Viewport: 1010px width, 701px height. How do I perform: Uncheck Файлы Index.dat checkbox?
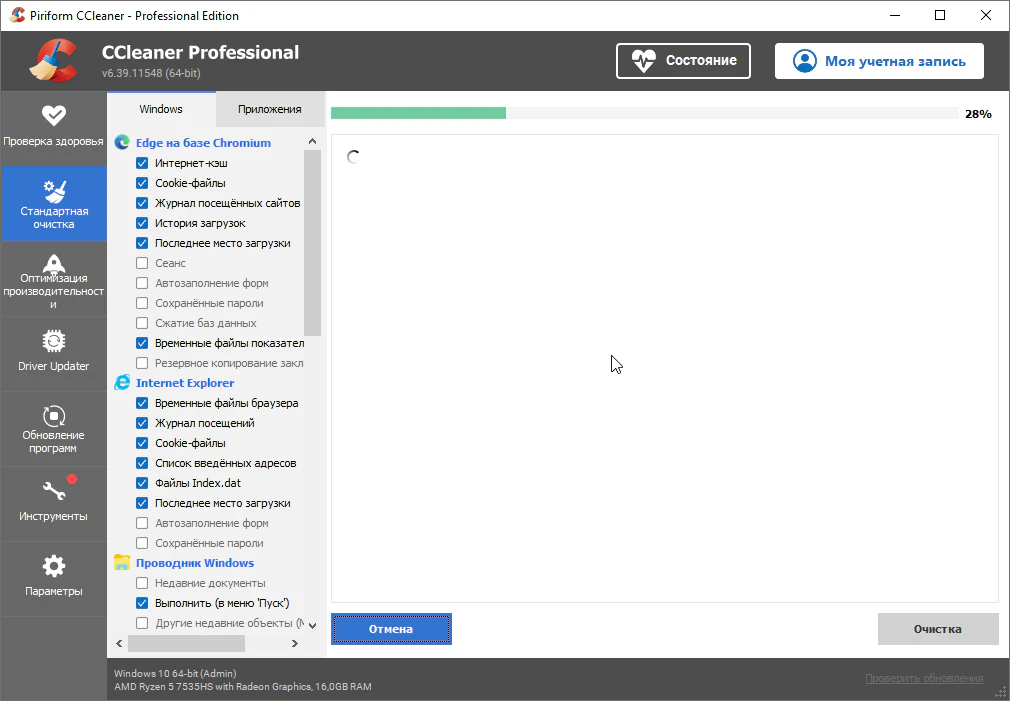coord(142,483)
